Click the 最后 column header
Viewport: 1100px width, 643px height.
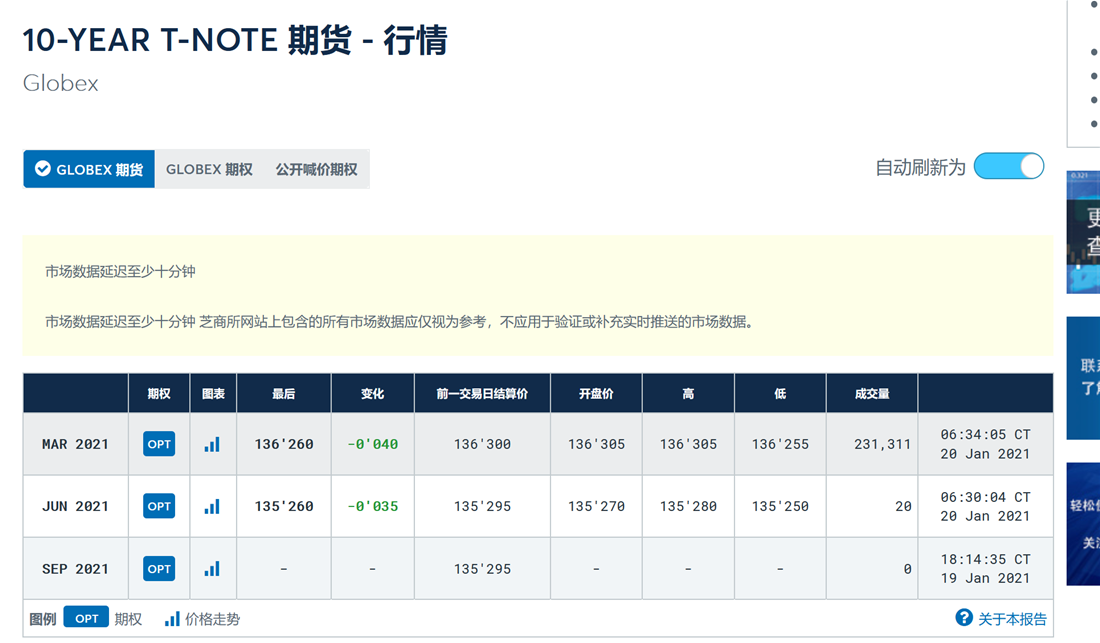(x=283, y=394)
